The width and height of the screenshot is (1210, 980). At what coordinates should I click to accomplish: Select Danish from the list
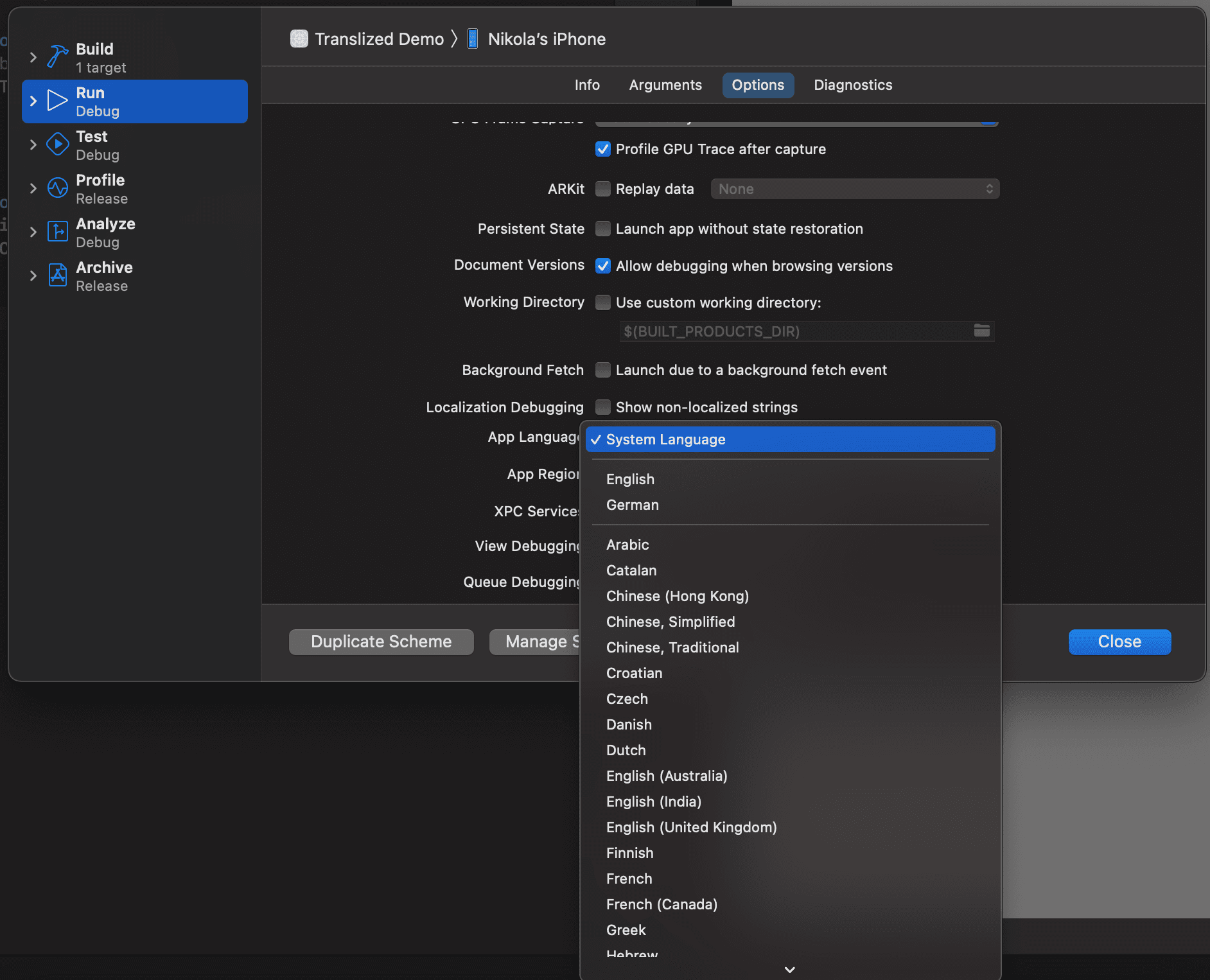tap(790, 724)
